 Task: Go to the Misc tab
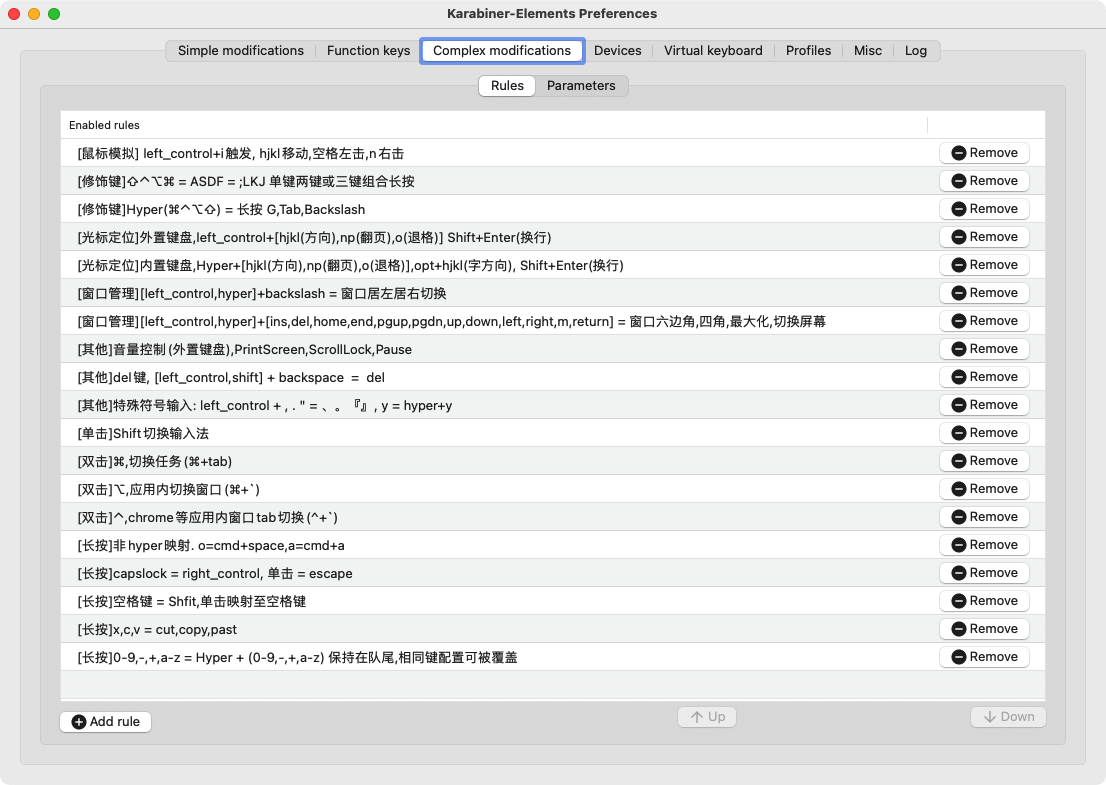pos(868,51)
